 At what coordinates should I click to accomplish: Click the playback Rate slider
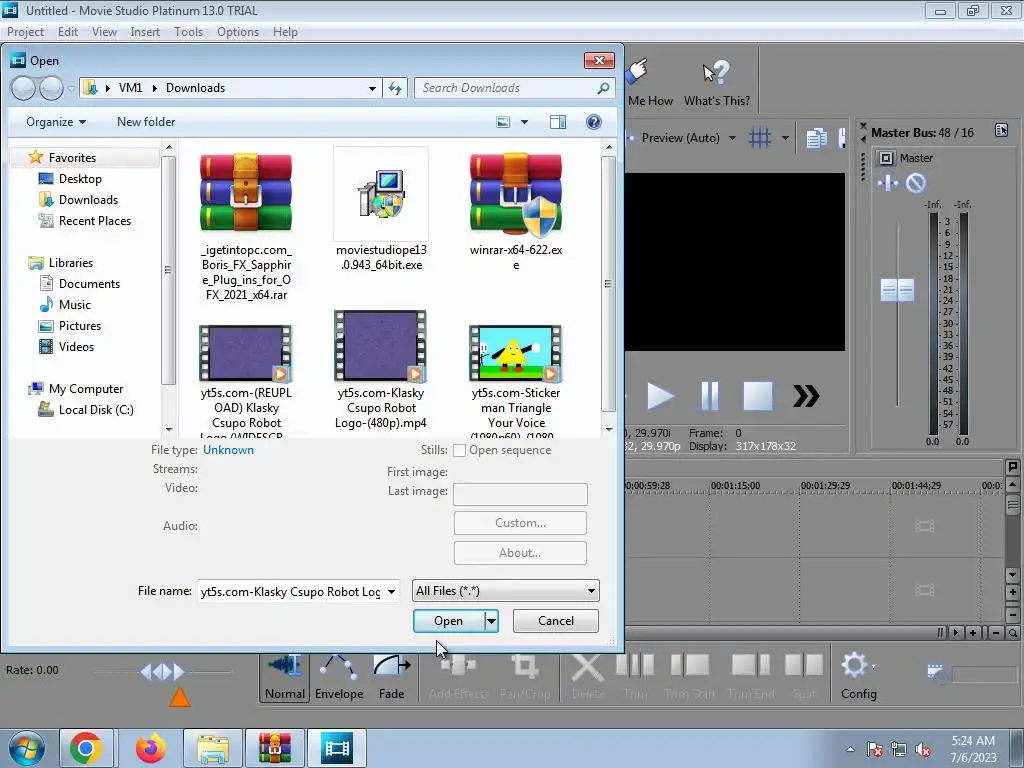point(163,671)
